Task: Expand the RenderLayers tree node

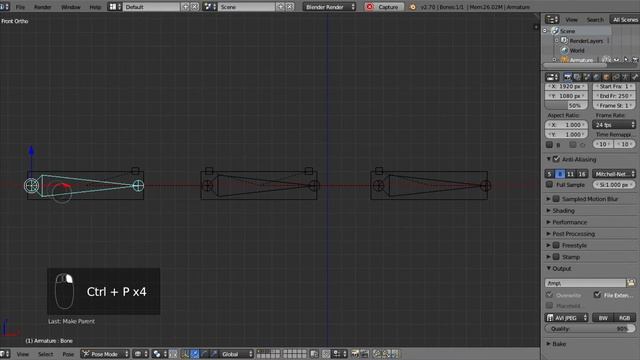Action: tap(556, 40)
